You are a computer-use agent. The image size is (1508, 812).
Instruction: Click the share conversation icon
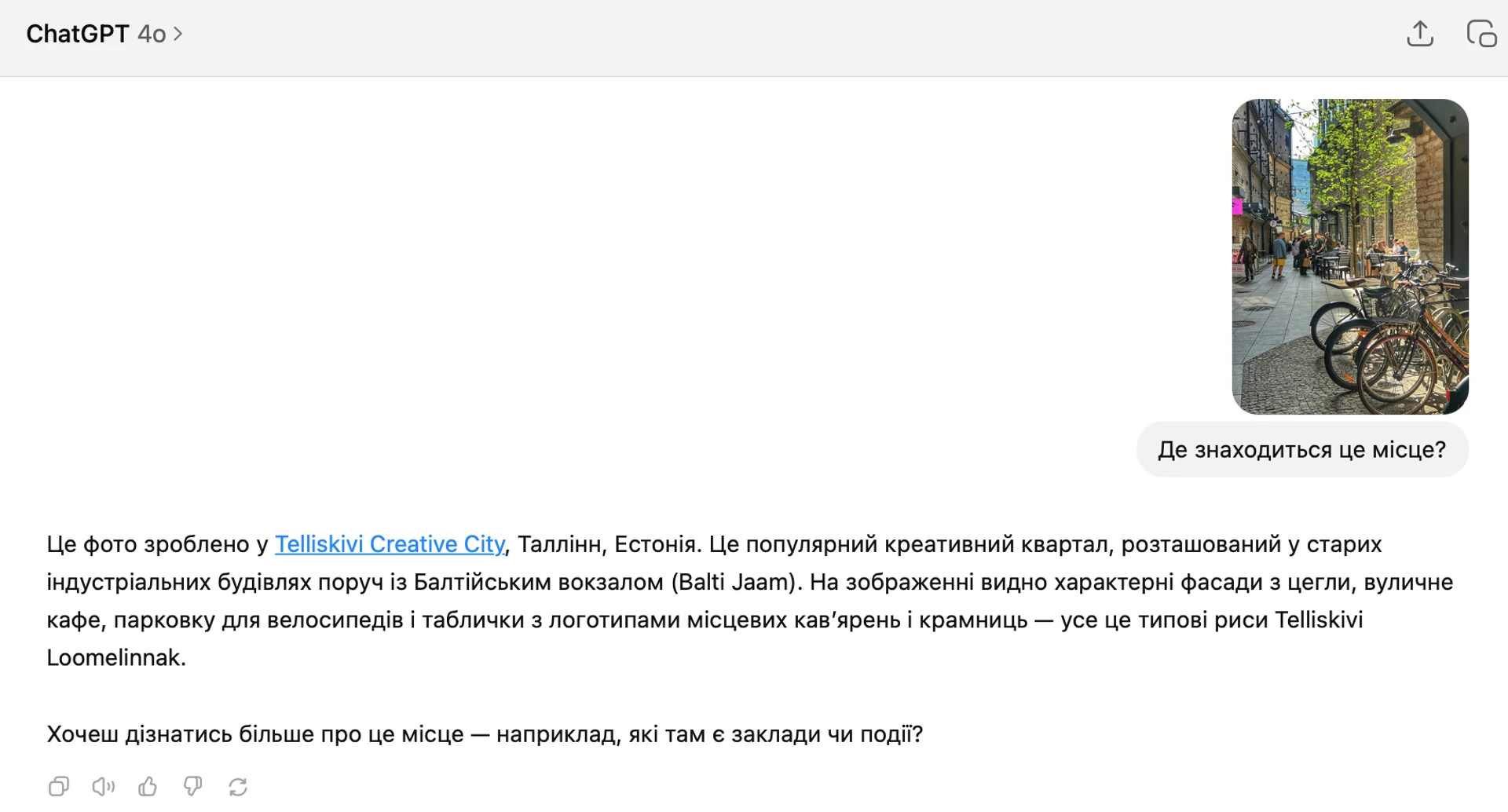[1420, 34]
